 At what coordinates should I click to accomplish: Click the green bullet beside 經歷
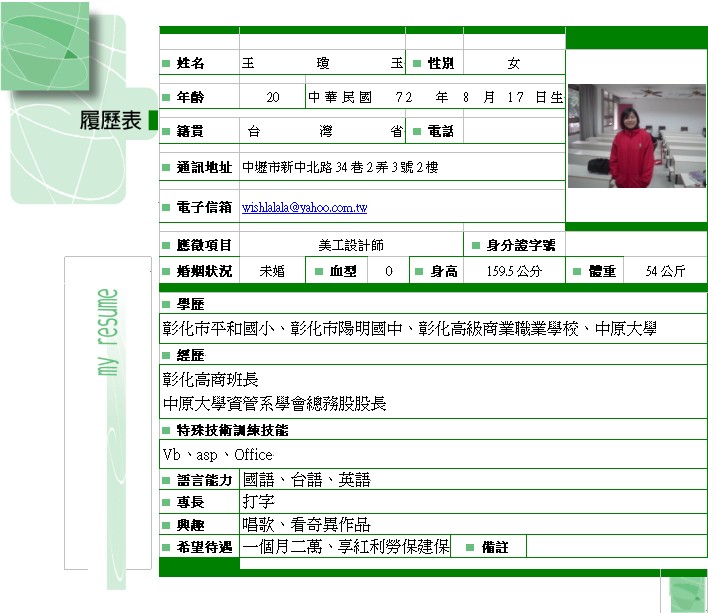pos(166,356)
